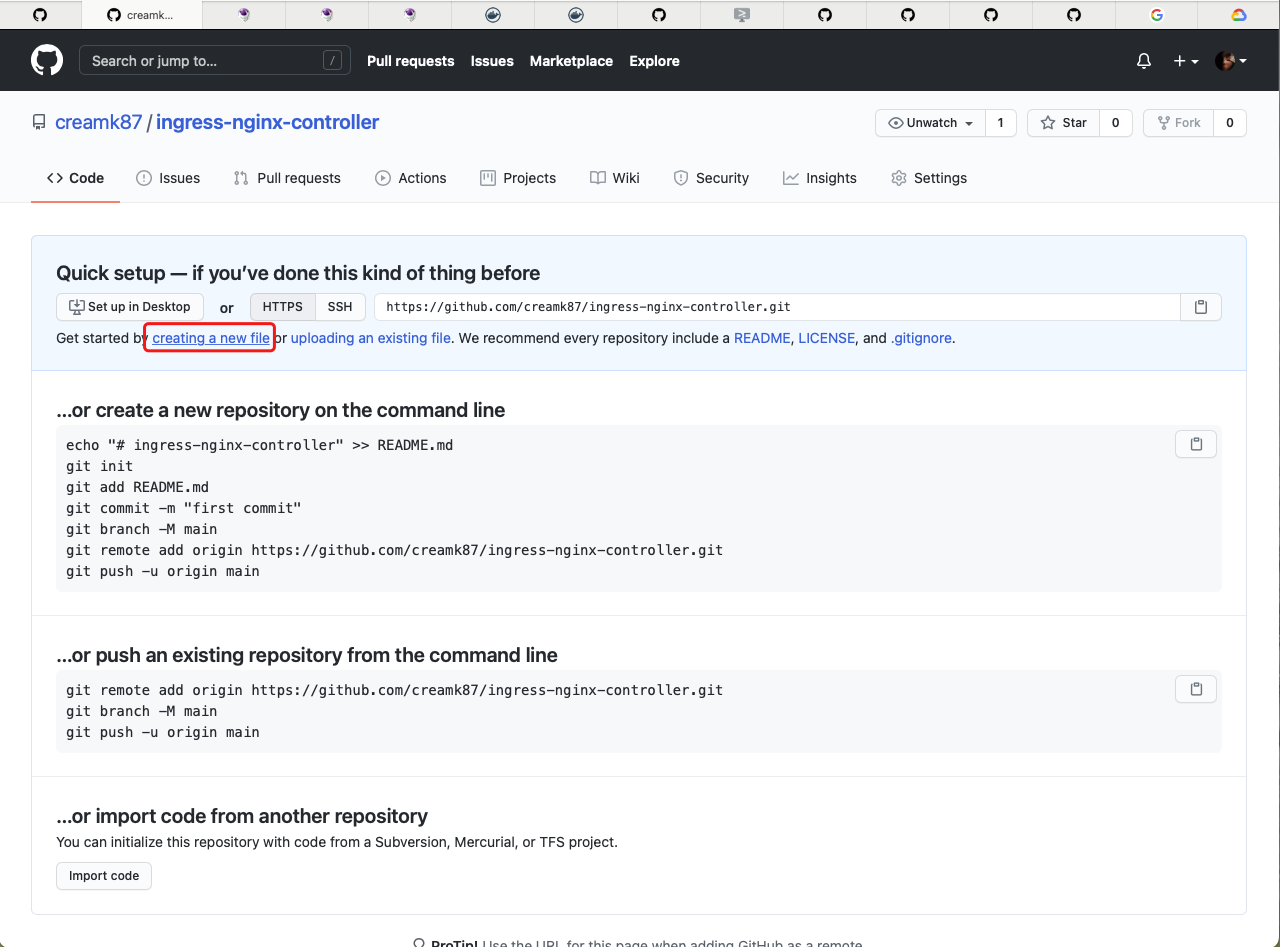The height and width of the screenshot is (947, 1280).
Task: Open the .gitignore link
Action: pyautogui.click(x=921, y=338)
